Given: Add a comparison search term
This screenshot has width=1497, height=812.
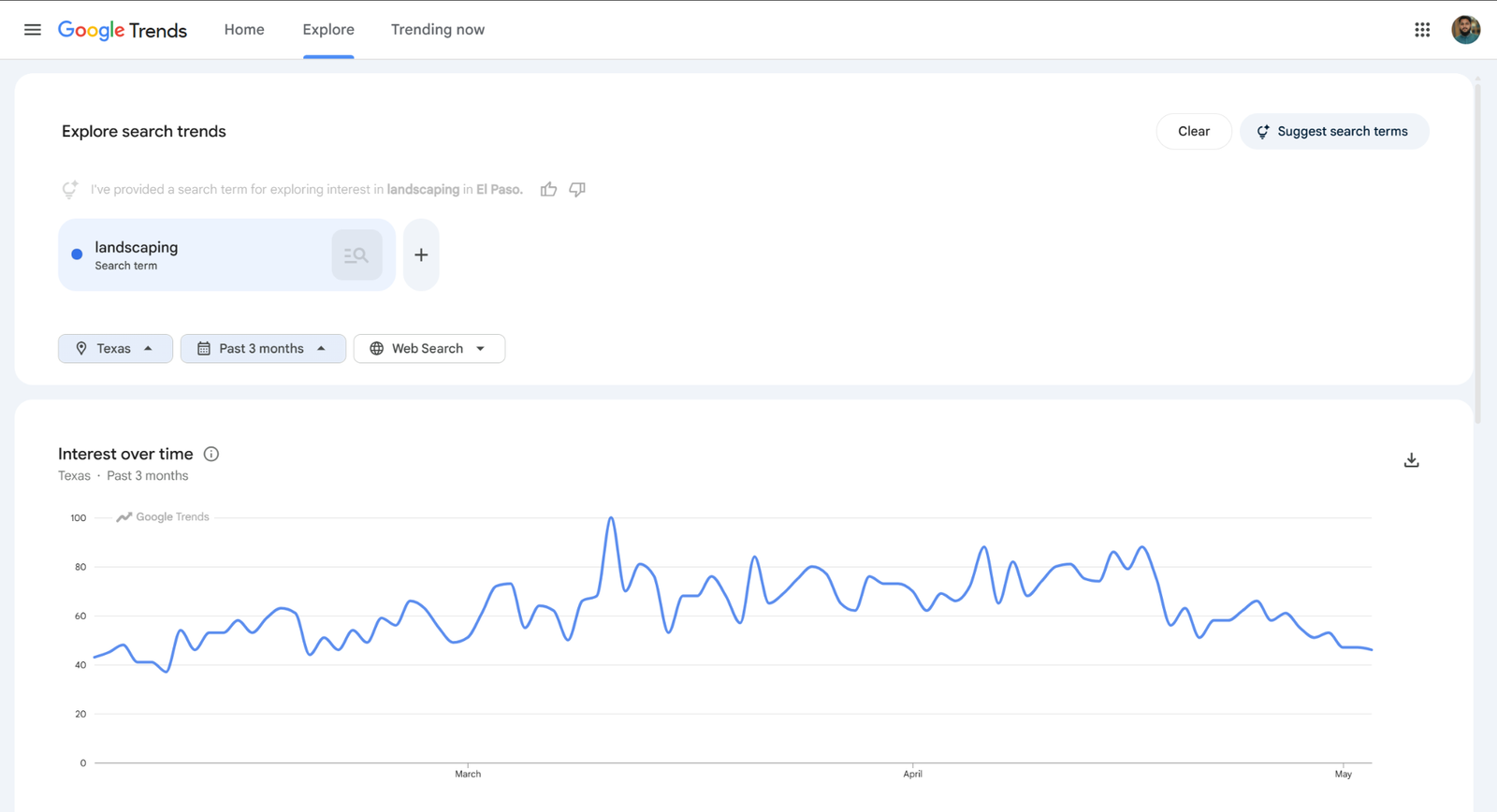Looking at the screenshot, I should coord(421,255).
